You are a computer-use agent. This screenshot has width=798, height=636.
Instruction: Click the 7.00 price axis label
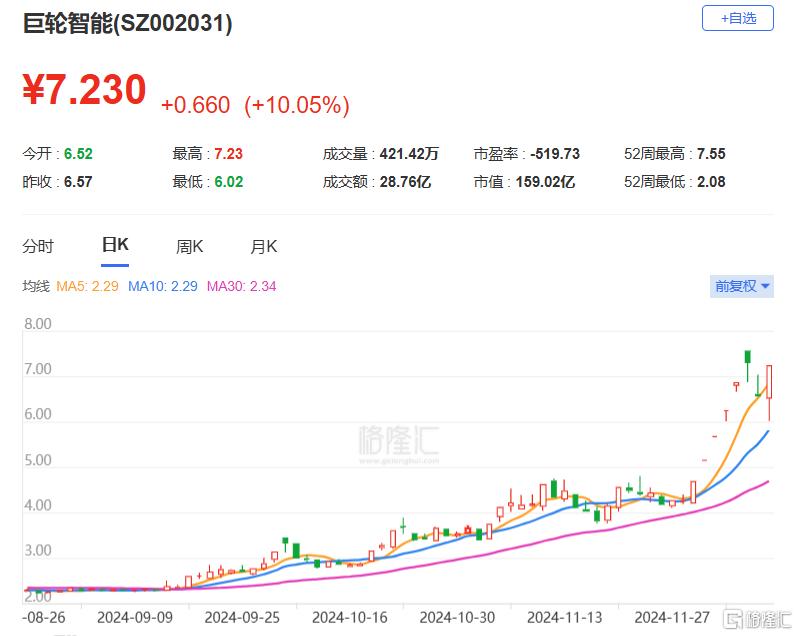click(x=38, y=369)
